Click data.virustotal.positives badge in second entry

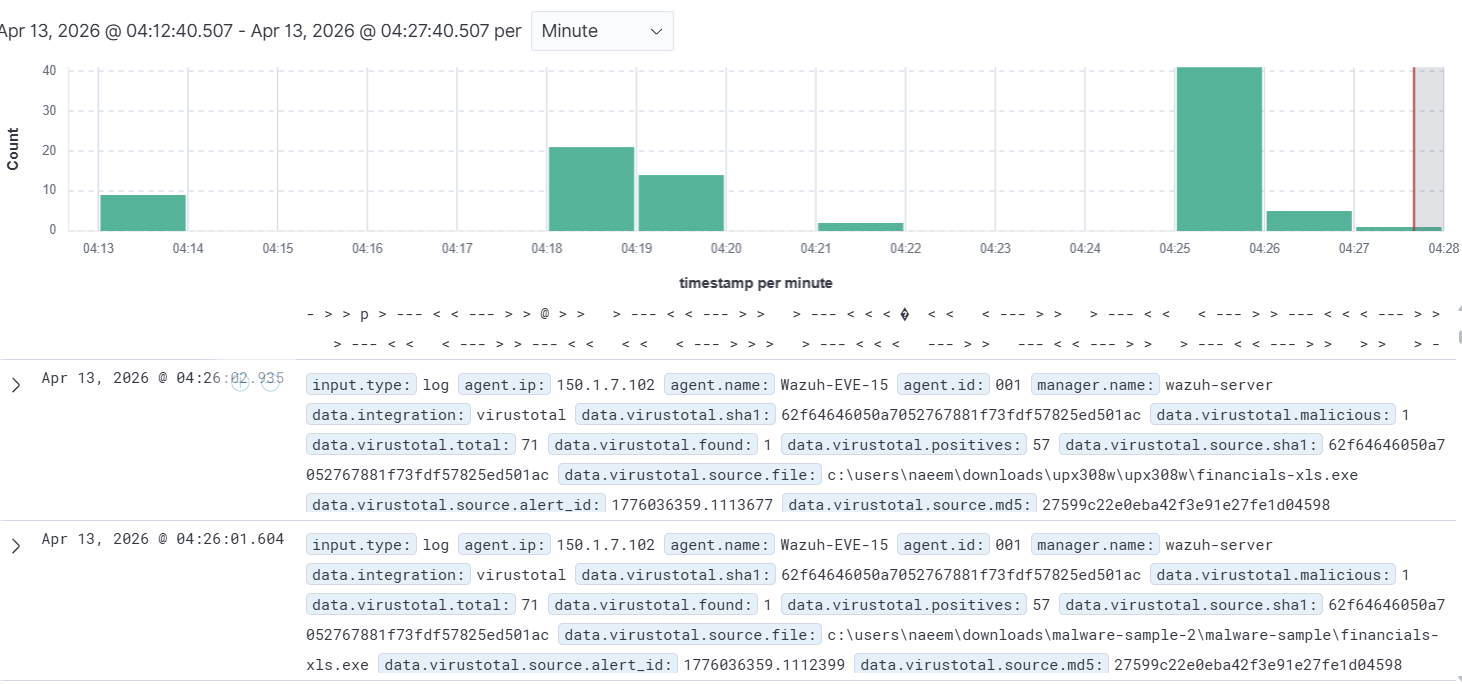click(x=903, y=605)
